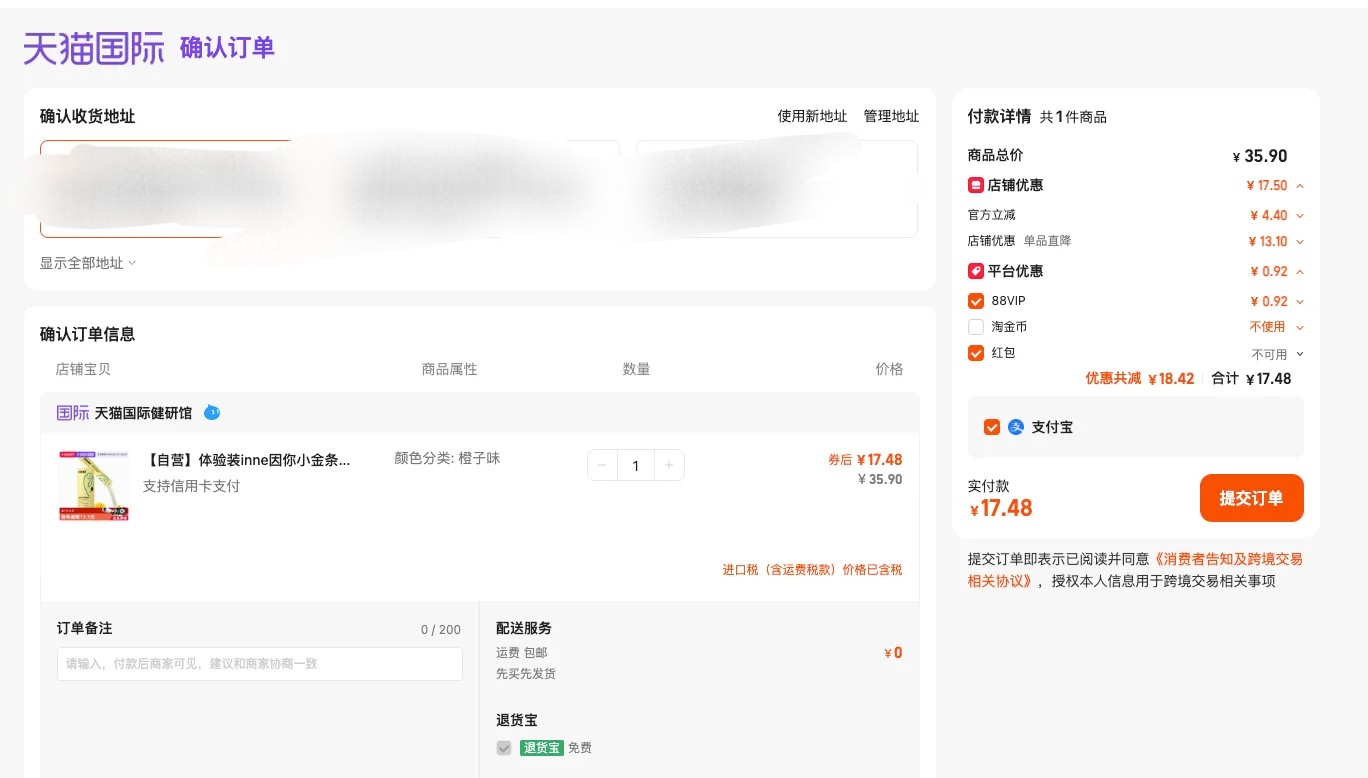This screenshot has width=1368, height=778.
Task: Increase quantity with the plus button
Action: (669, 465)
